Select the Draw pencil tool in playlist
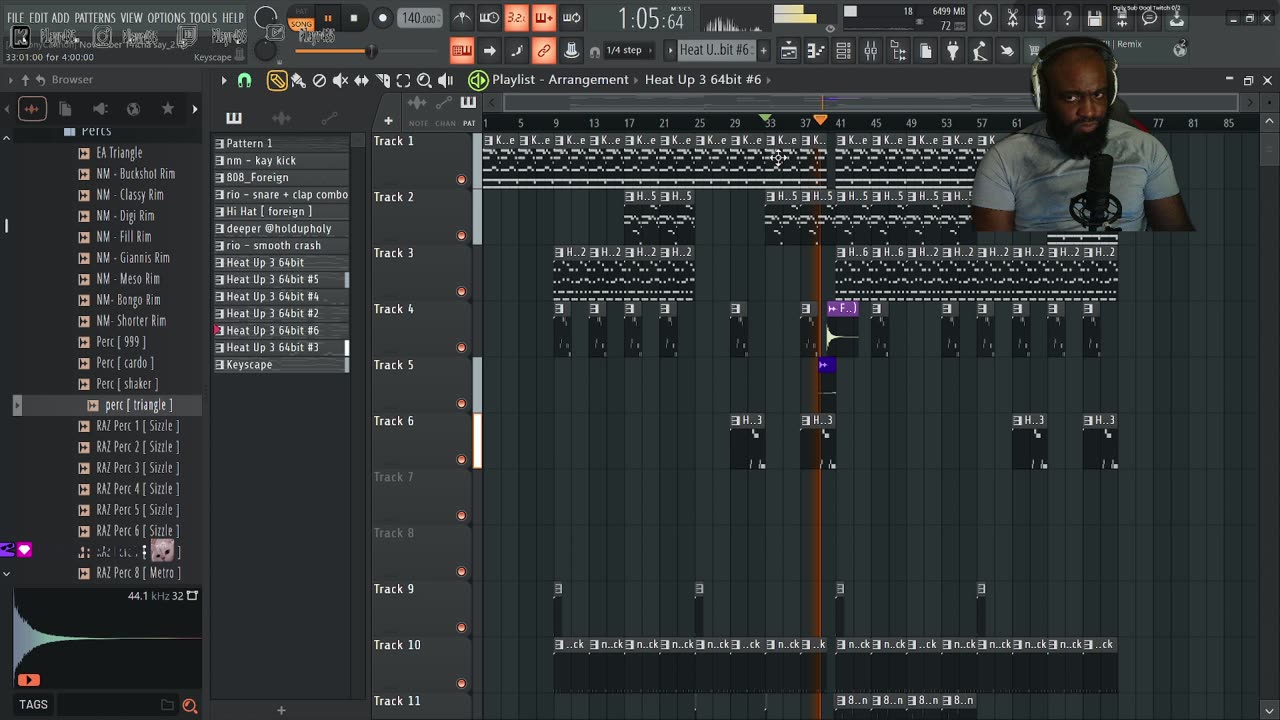1280x720 pixels. point(277,81)
